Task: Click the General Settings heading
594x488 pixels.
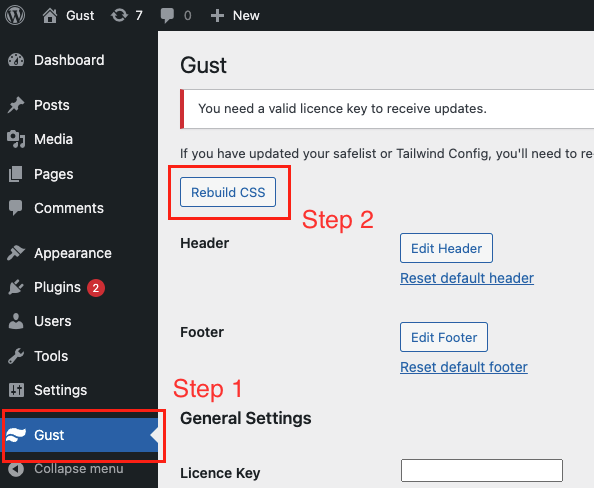Action: pos(246,418)
